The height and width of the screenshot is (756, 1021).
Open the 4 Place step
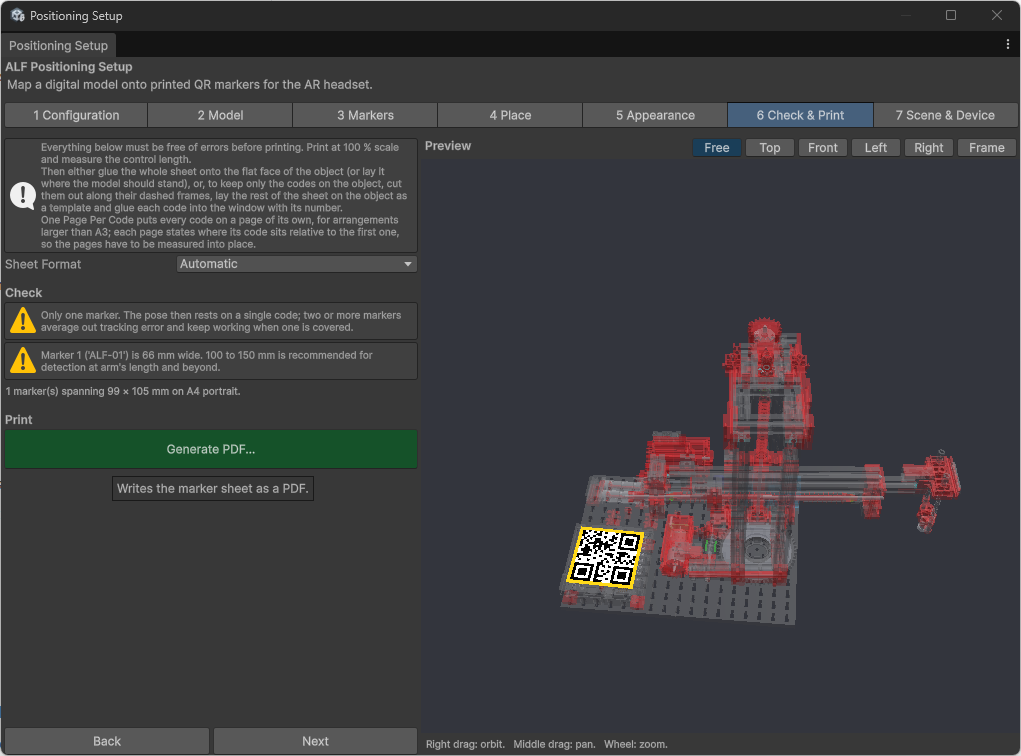[x=510, y=115]
